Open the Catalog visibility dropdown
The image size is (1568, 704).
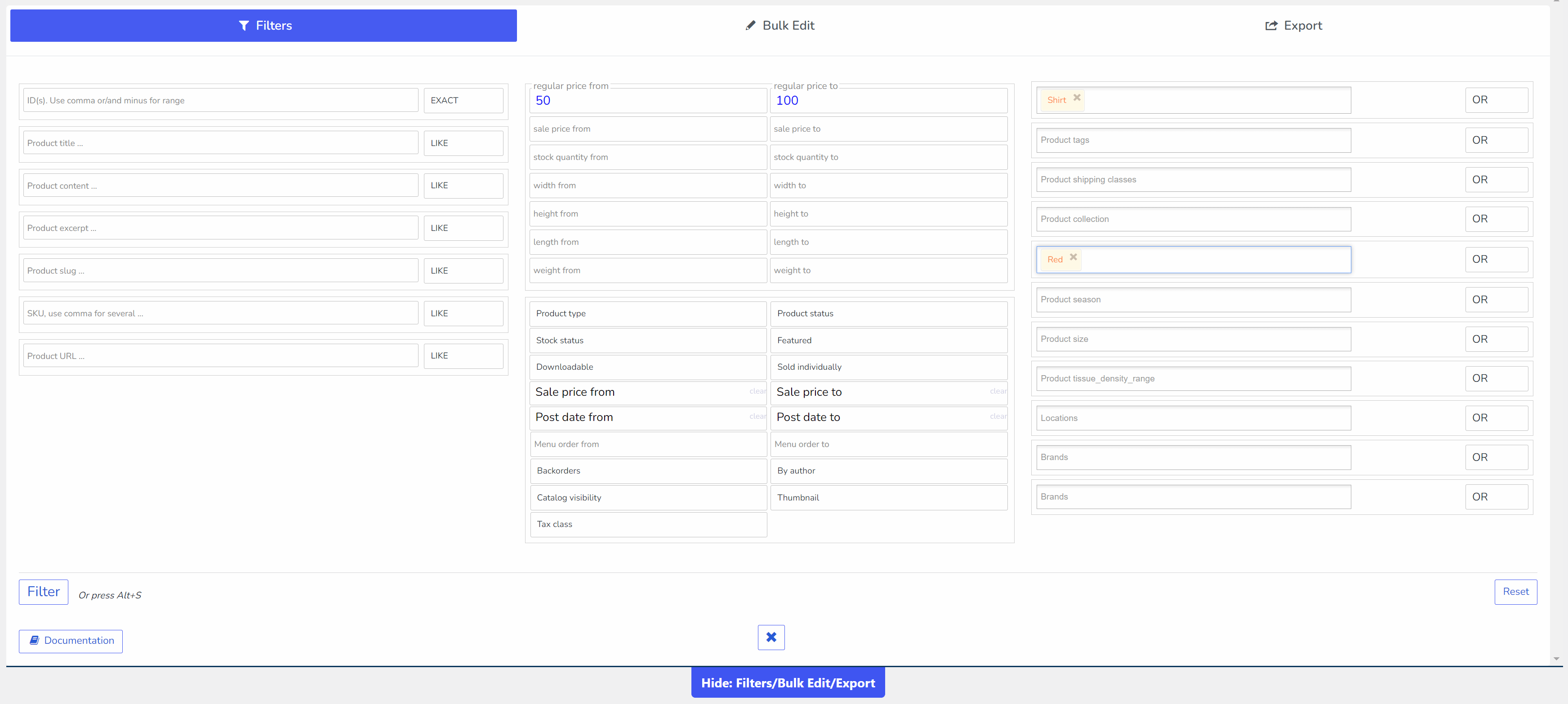pyautogui.click(x=648, y=498)
